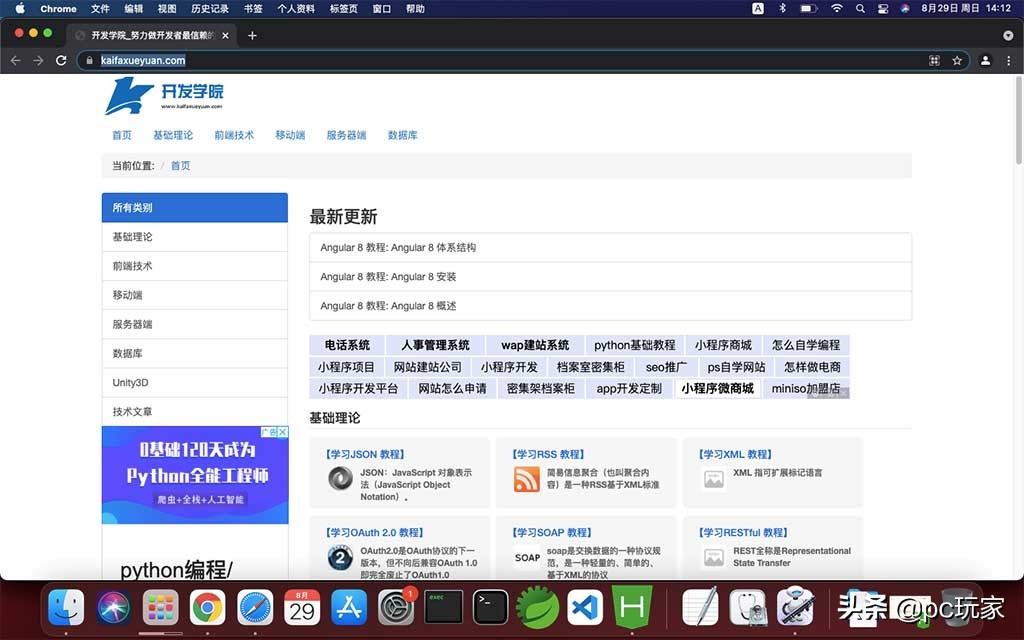Click the battery status icon
The height and width of the screenshot is (640, 1024).
[808, 8]
